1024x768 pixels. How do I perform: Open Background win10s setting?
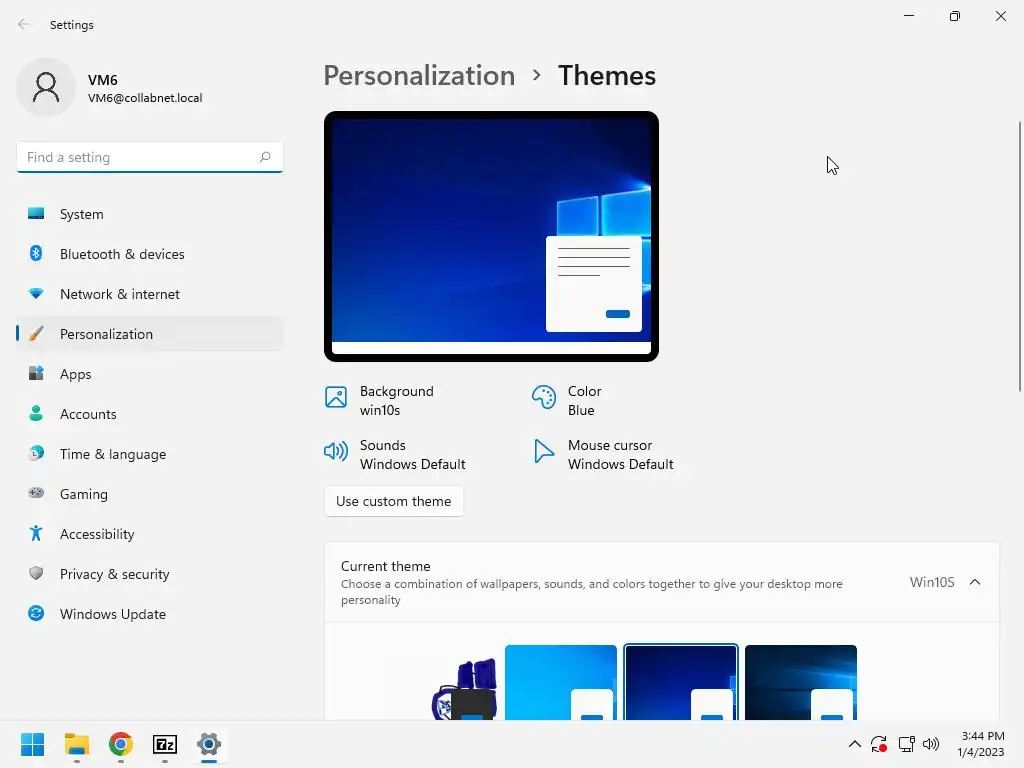[x=379, y=400]
